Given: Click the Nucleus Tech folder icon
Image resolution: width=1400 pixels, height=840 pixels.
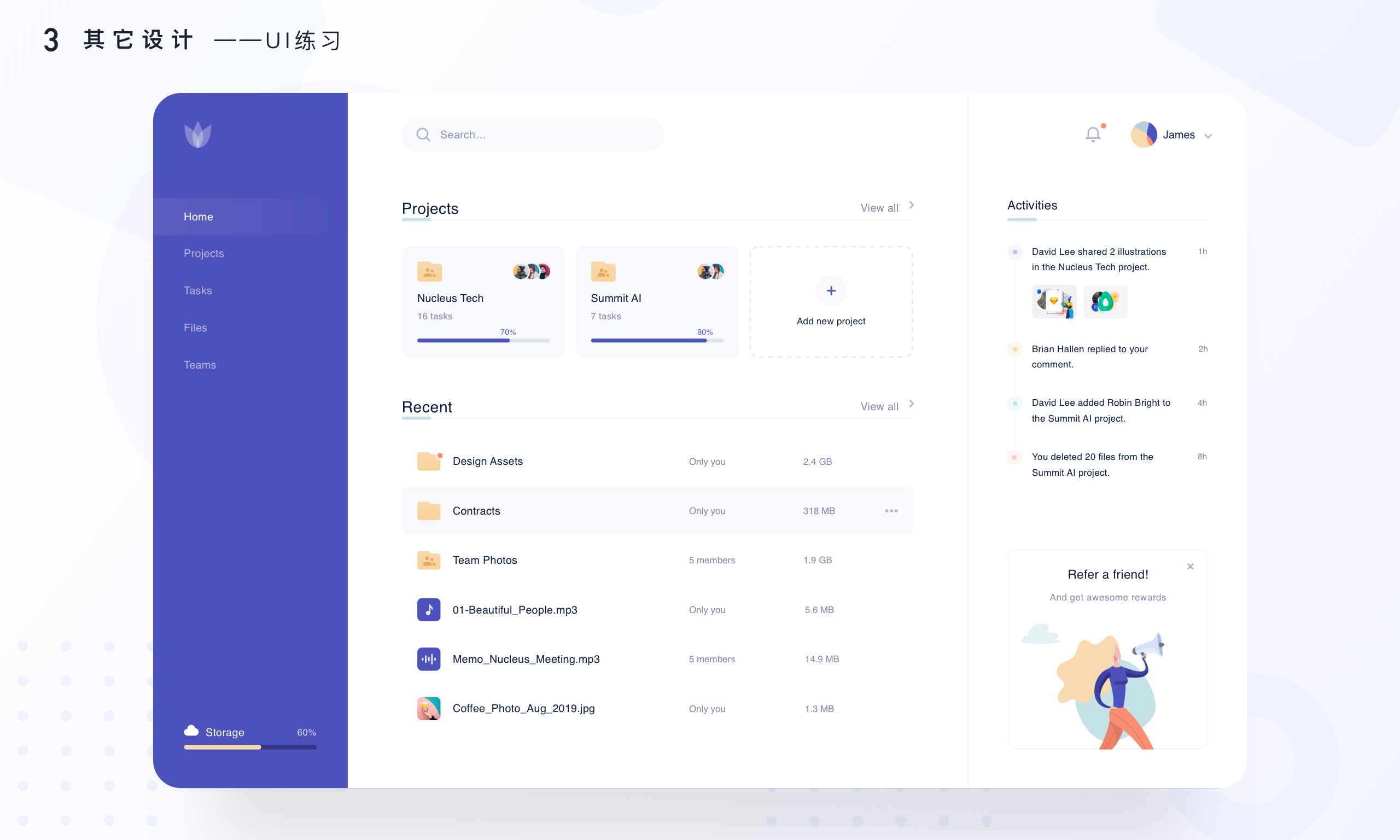Looking at the screenshot, I should point(429,272).
